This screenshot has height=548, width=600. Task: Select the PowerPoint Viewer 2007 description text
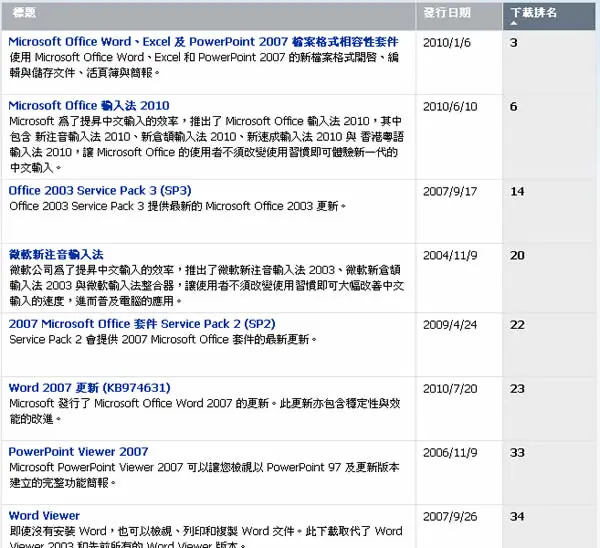pos(204,475)
